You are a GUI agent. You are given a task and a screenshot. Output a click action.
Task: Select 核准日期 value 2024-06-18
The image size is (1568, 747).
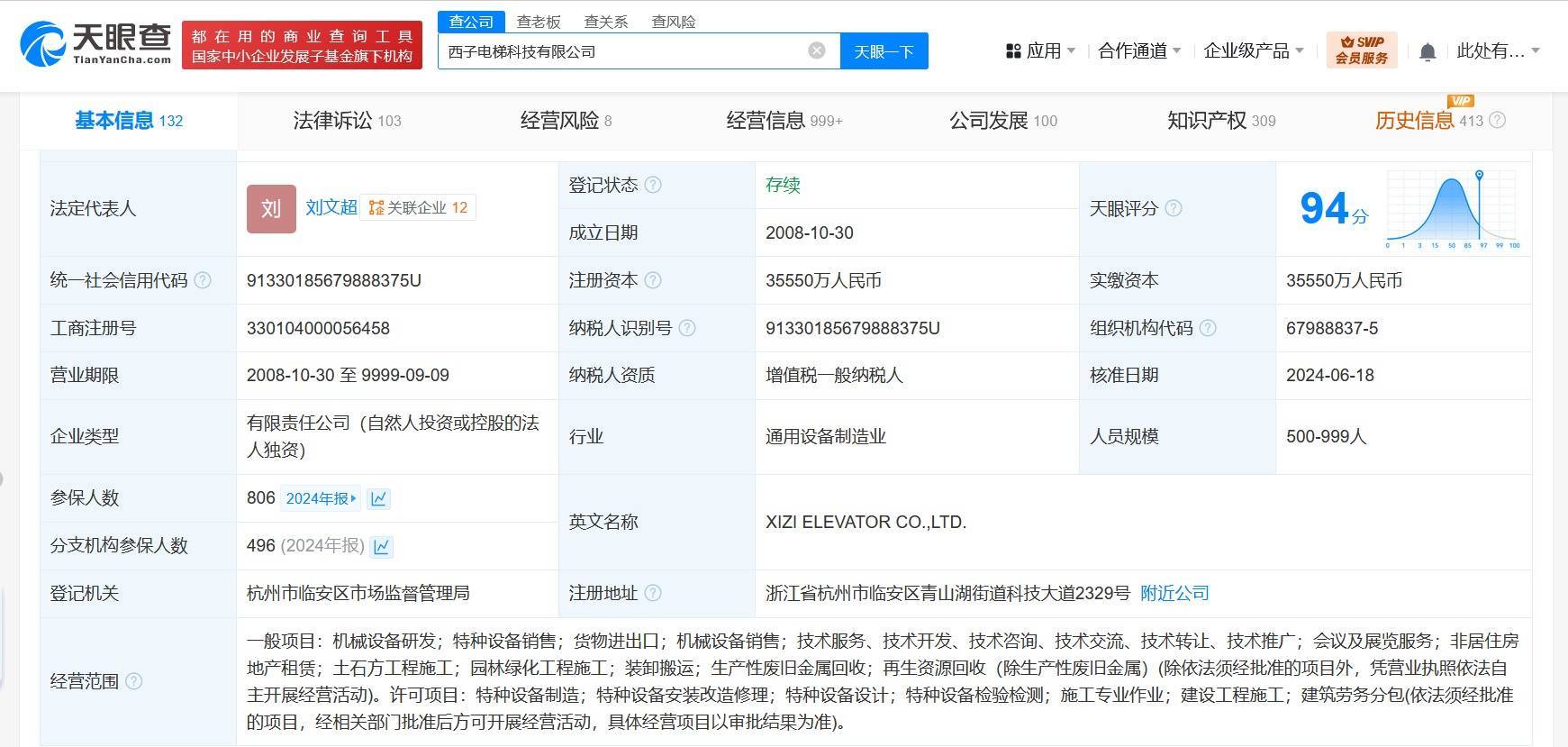click(1330, 375)
